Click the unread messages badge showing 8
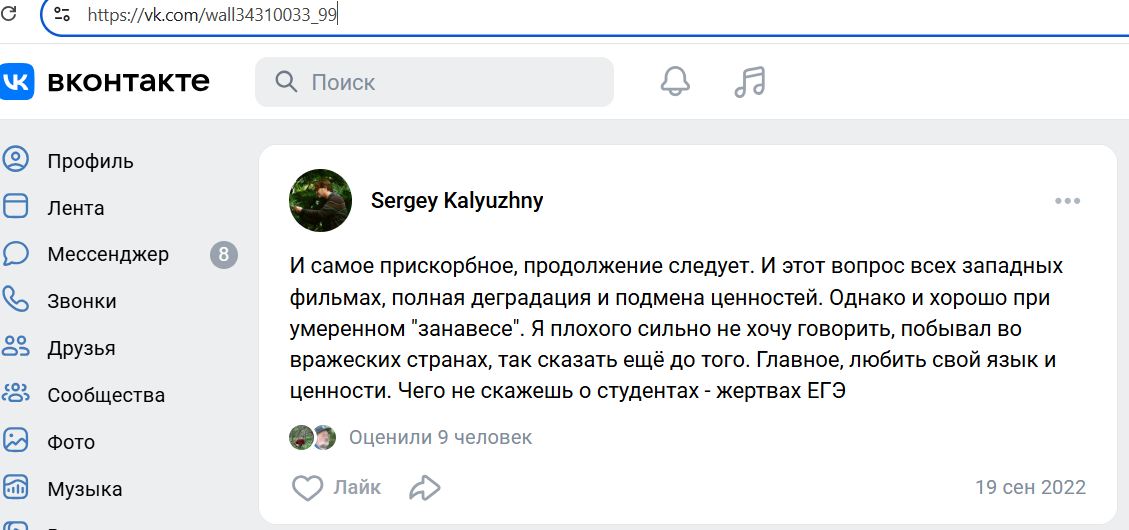The width and height of the screenshot is (1129, 530). pos(223,254)
